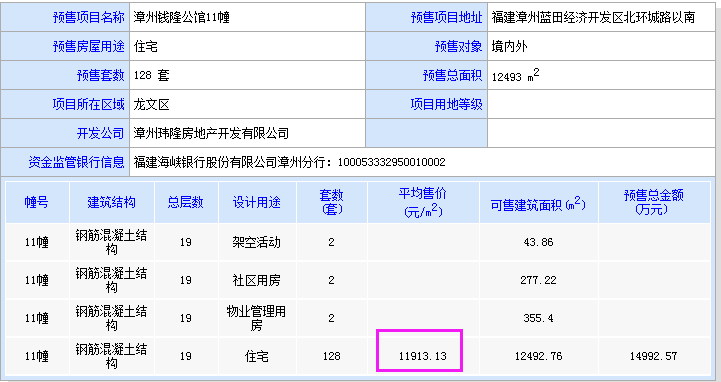Select 住宅 value beside 预售房屋用途

point(146,46)
